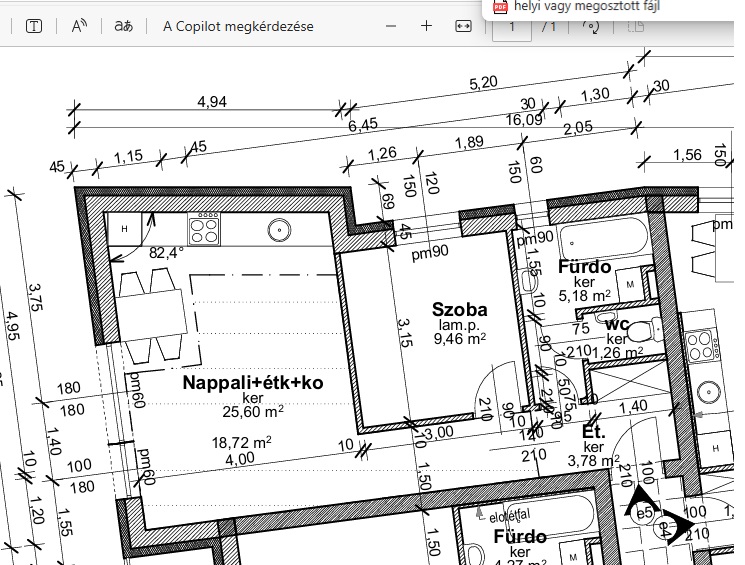Click the 25,60 m² area text
The image size is (745, 565).
pyautogui.click(x=252, y=411)
